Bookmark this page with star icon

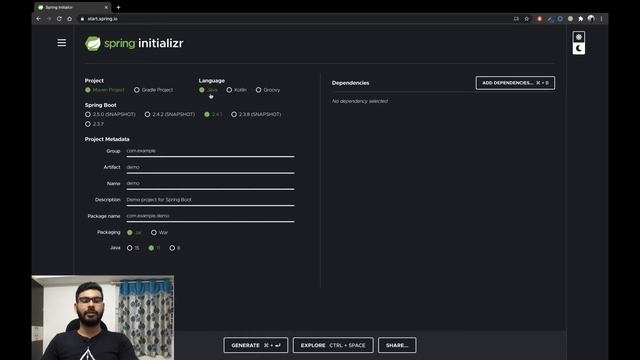click(527, 19)
